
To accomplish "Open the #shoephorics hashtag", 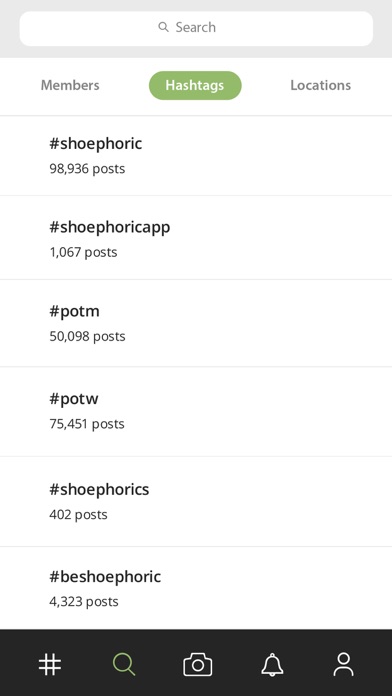I will click(196, 502).
